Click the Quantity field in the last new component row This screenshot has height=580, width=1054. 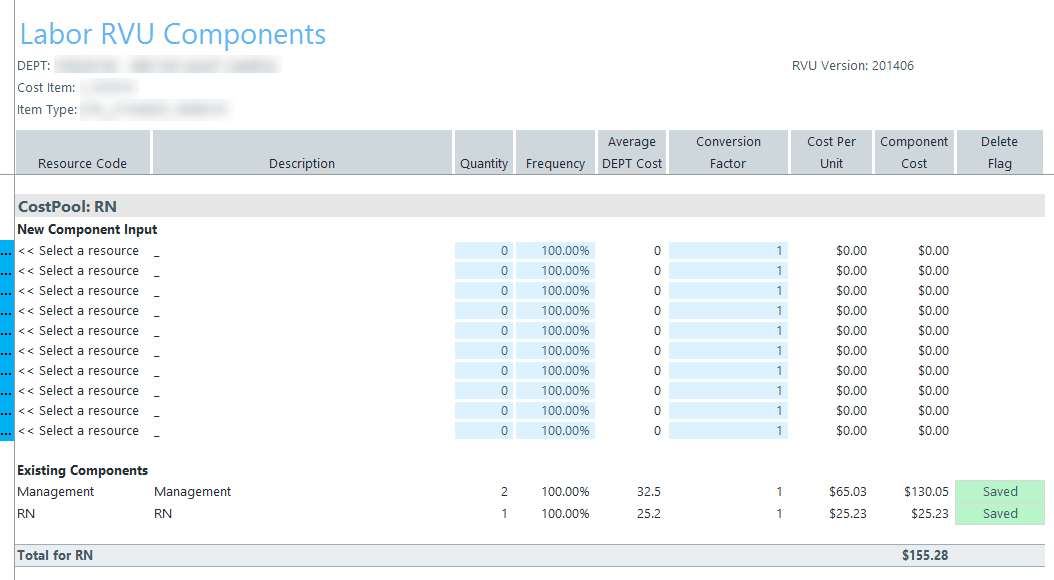pyautogui.click(x=484, y=431)
